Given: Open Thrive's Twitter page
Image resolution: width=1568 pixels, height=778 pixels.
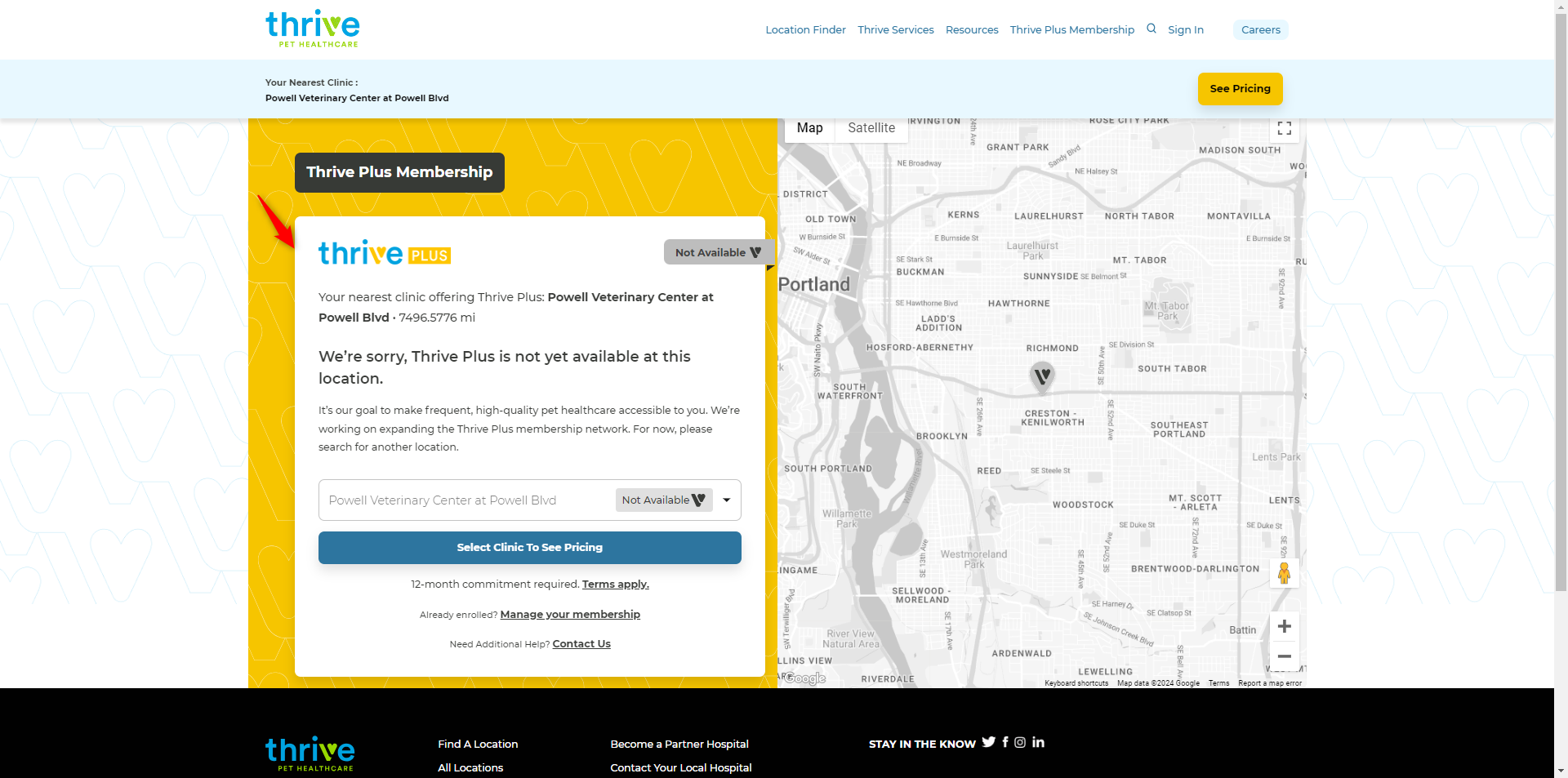Looking at the screenshot, I should pos(989,742).
